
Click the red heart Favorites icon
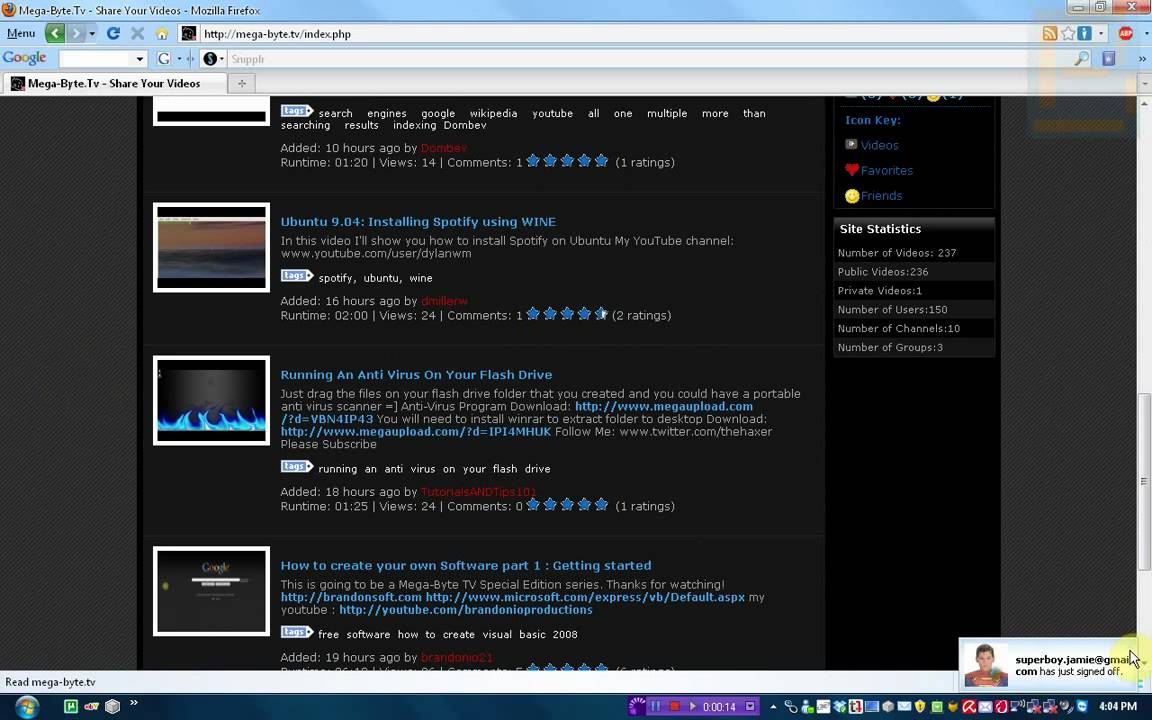coord(852,170)
